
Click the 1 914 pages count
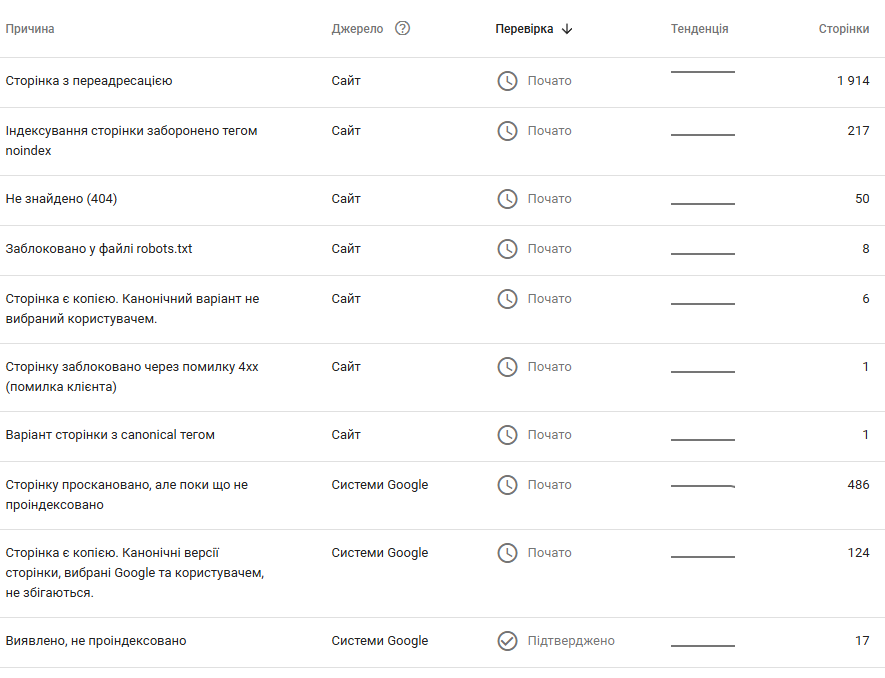(x=853, y=81)
